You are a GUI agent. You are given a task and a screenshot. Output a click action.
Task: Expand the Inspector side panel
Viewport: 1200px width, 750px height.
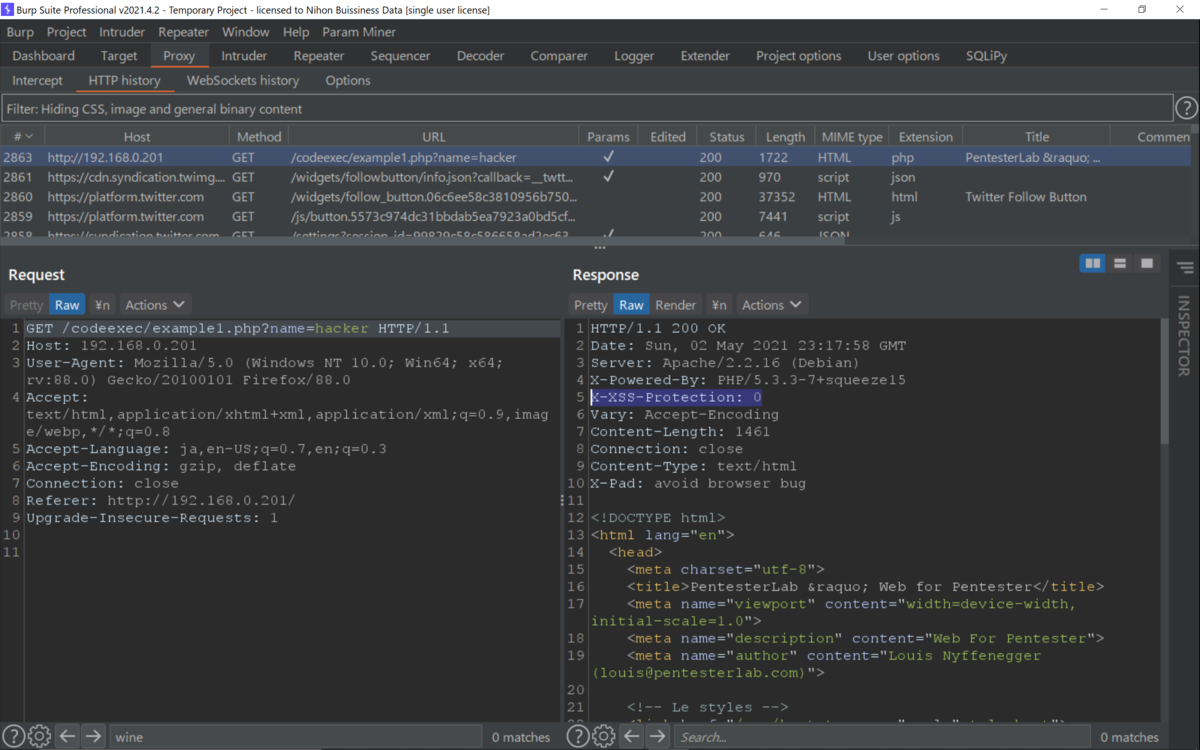click(1185, 335)
